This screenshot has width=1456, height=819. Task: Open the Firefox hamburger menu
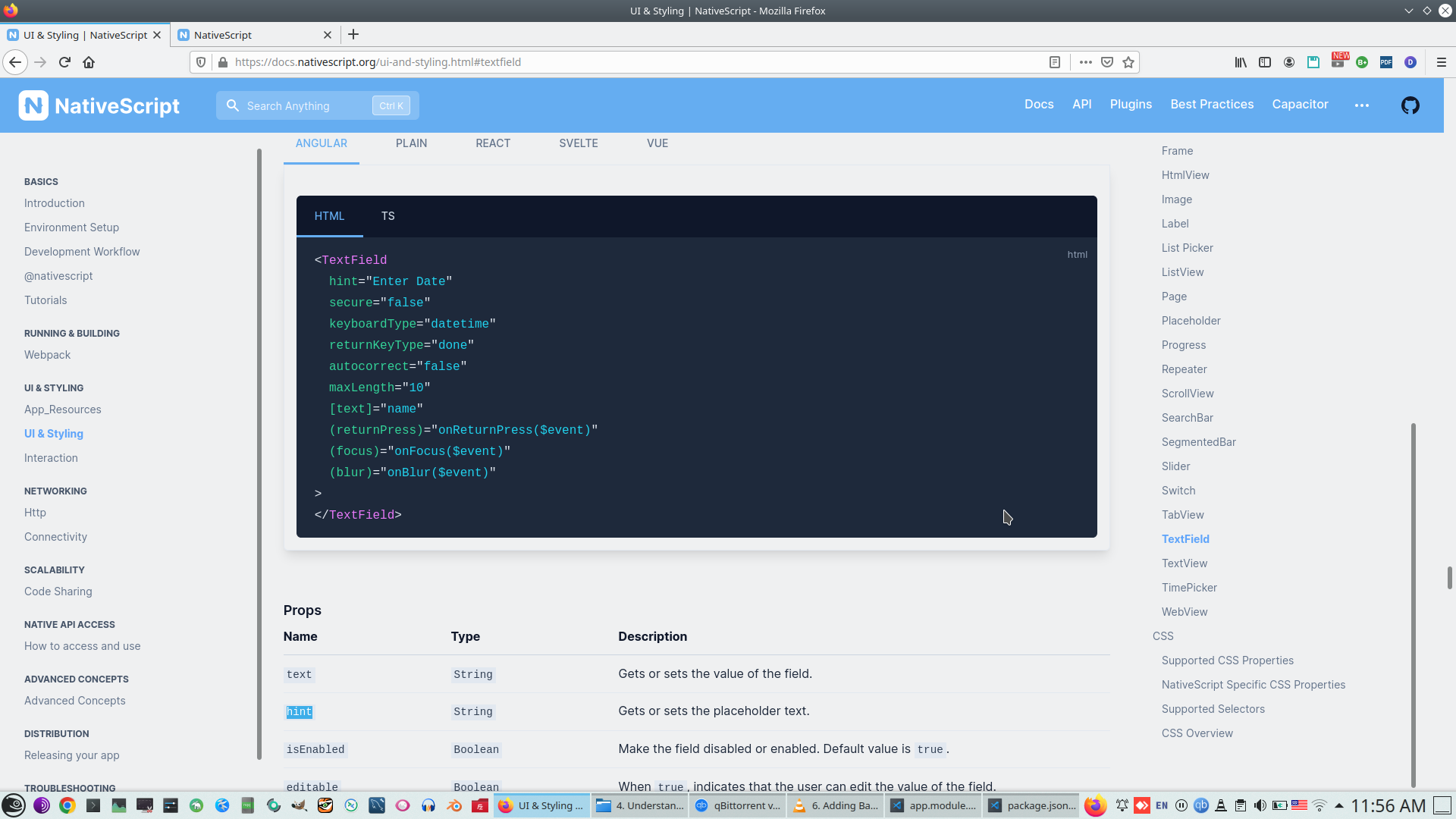click(x=1441, y=62)
